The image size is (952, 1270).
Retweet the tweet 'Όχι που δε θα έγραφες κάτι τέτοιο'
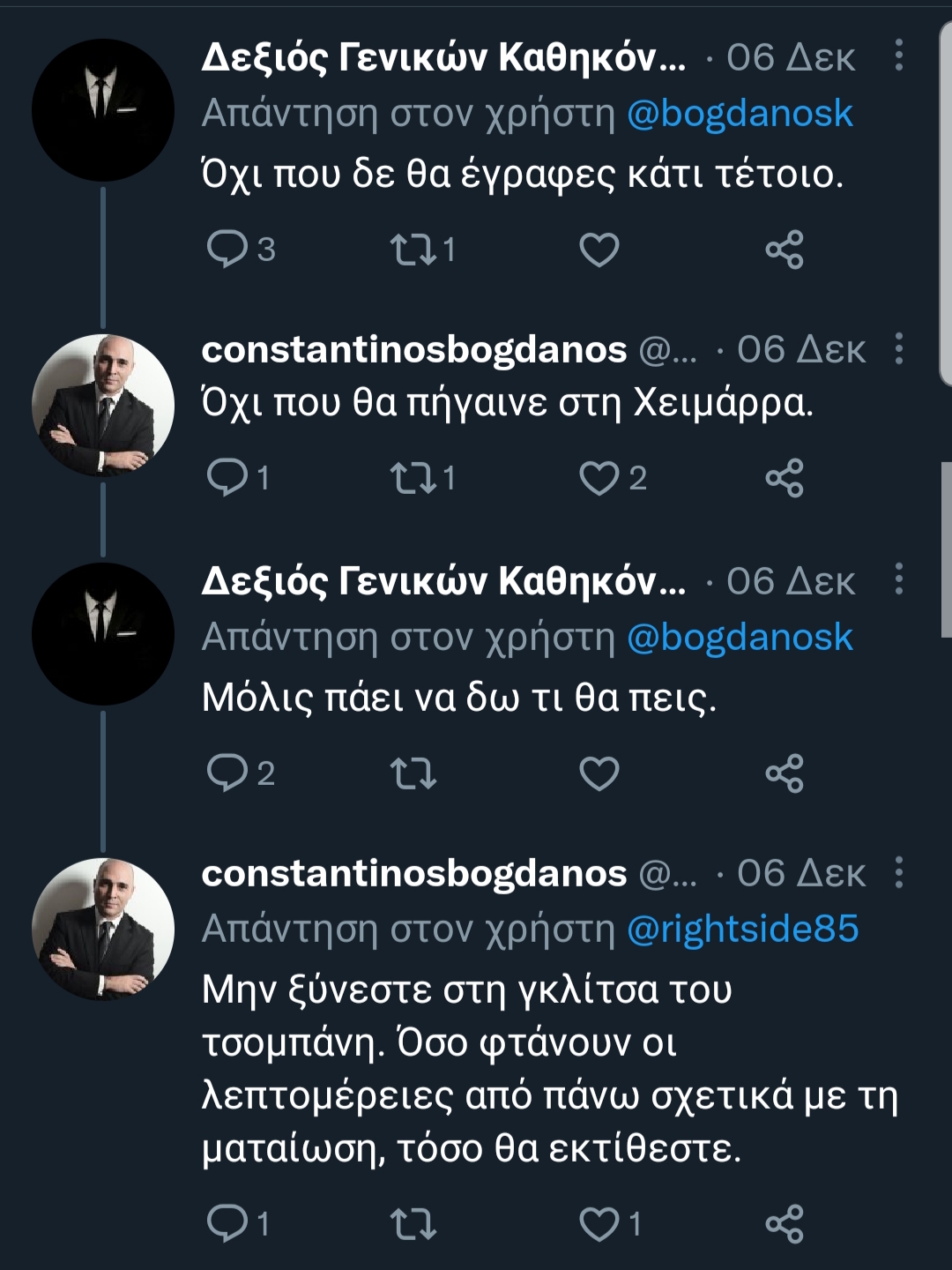[x=413, y=249]
